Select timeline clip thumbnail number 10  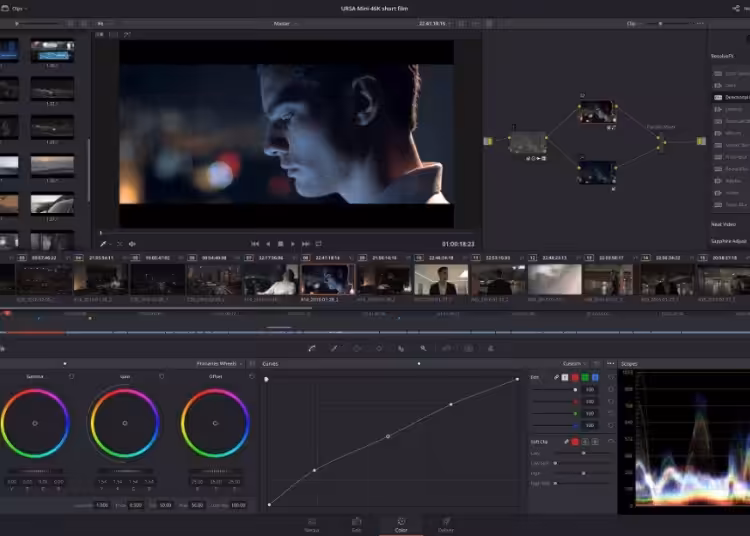(441, 279)
